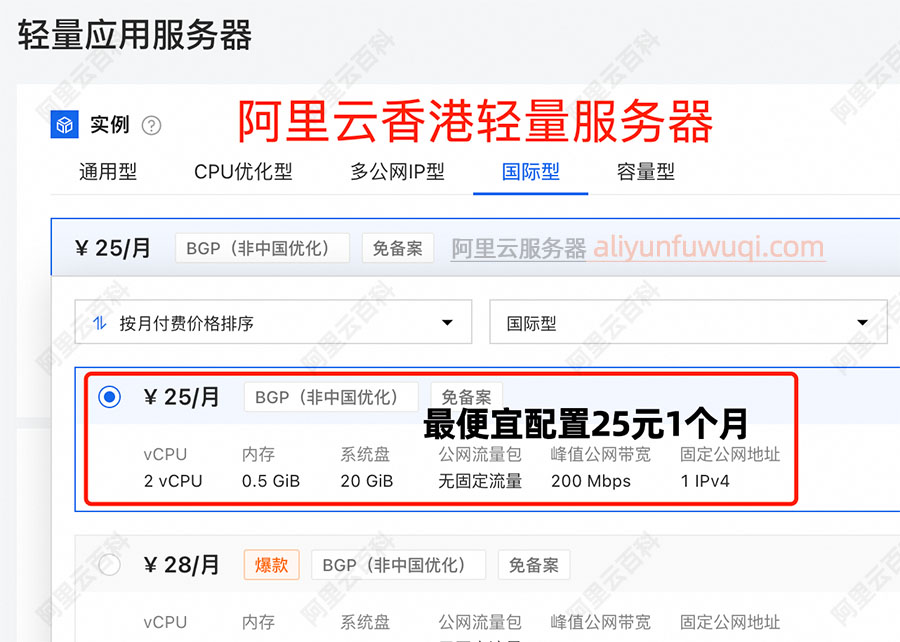Click the 0.5 GiB memory value
900x642 pixels.
click(271, 481)
